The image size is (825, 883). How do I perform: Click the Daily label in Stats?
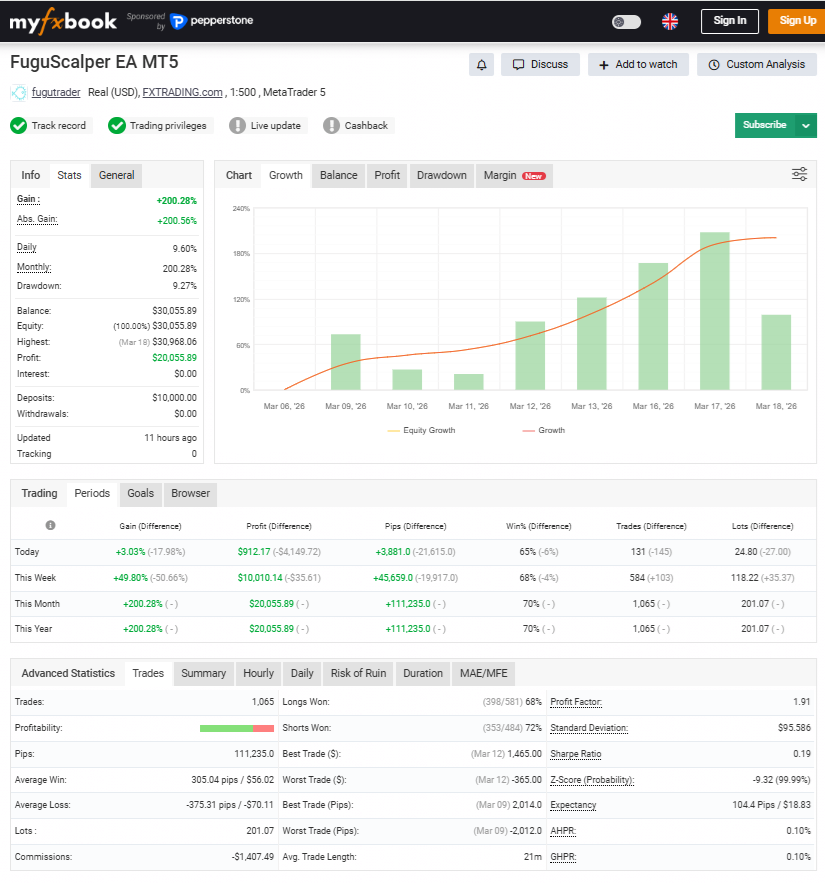[26, 247]
